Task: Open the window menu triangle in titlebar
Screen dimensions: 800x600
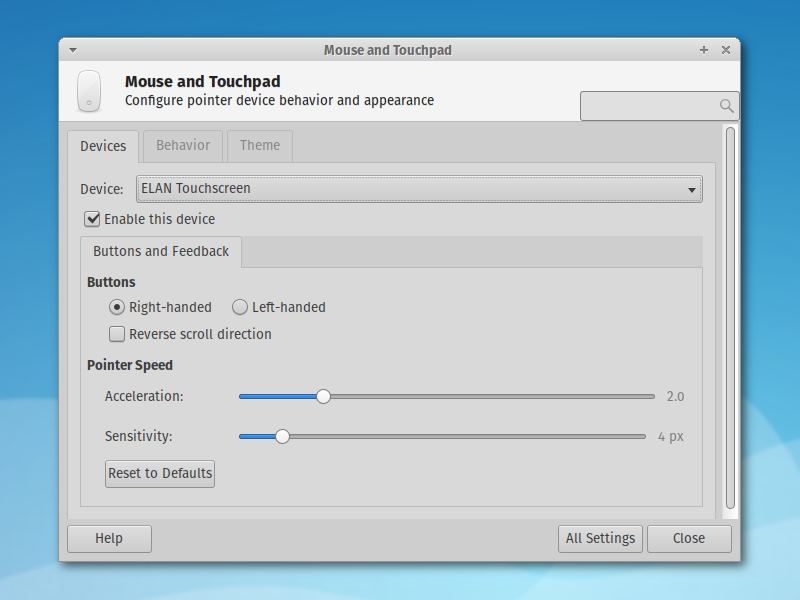Action: [x=72, y=49]
